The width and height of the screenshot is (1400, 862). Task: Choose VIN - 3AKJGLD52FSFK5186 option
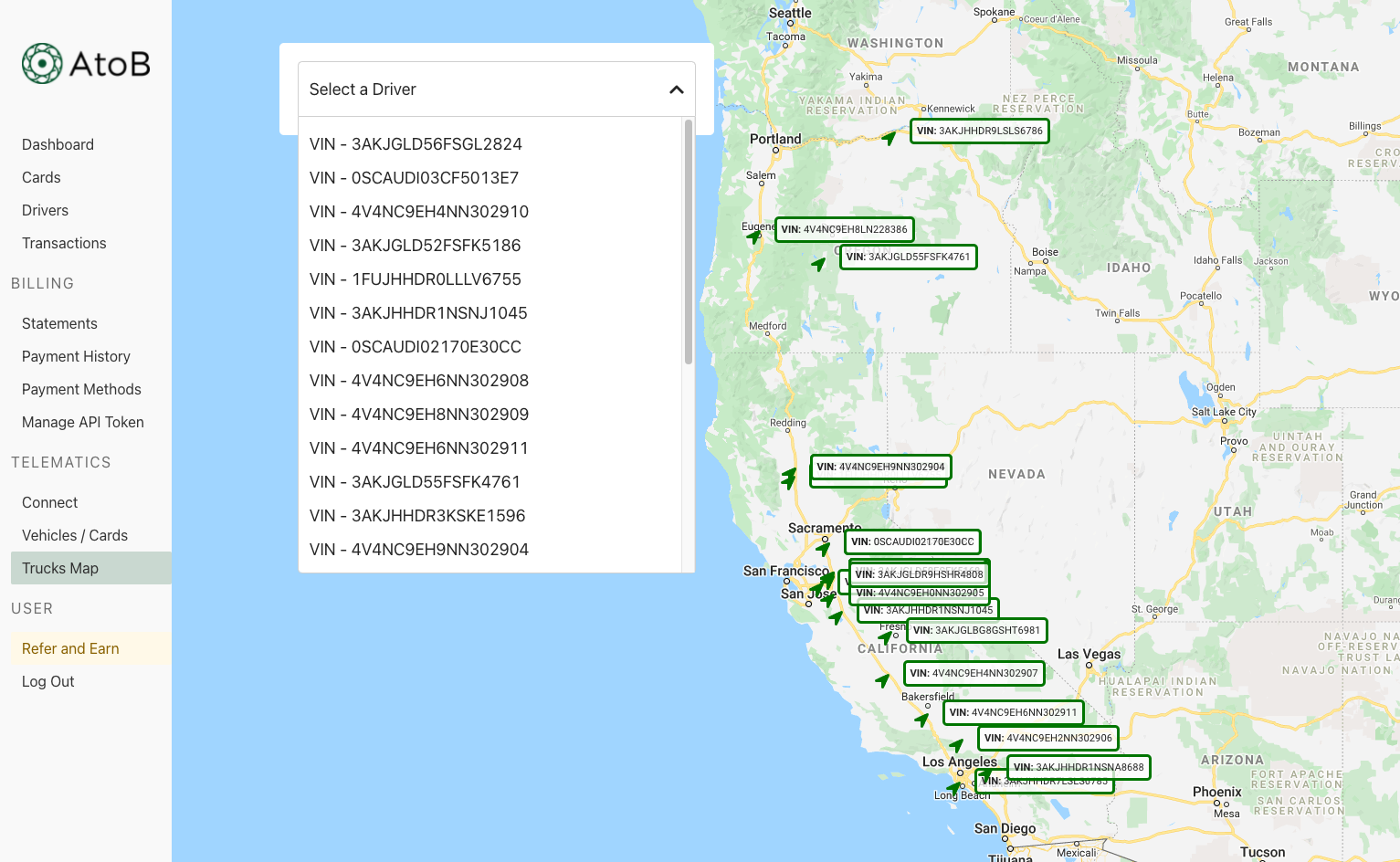[x=489, y=246]
